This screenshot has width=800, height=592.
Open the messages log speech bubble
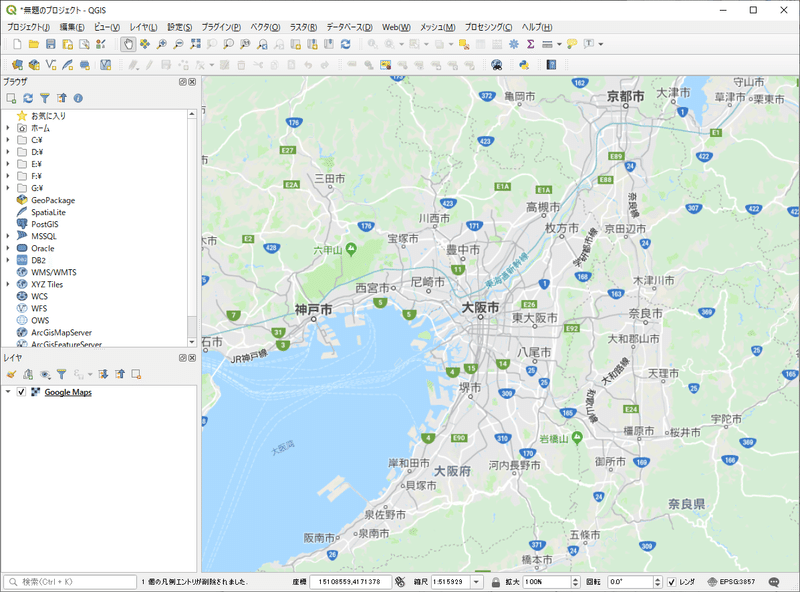point(774,582)
